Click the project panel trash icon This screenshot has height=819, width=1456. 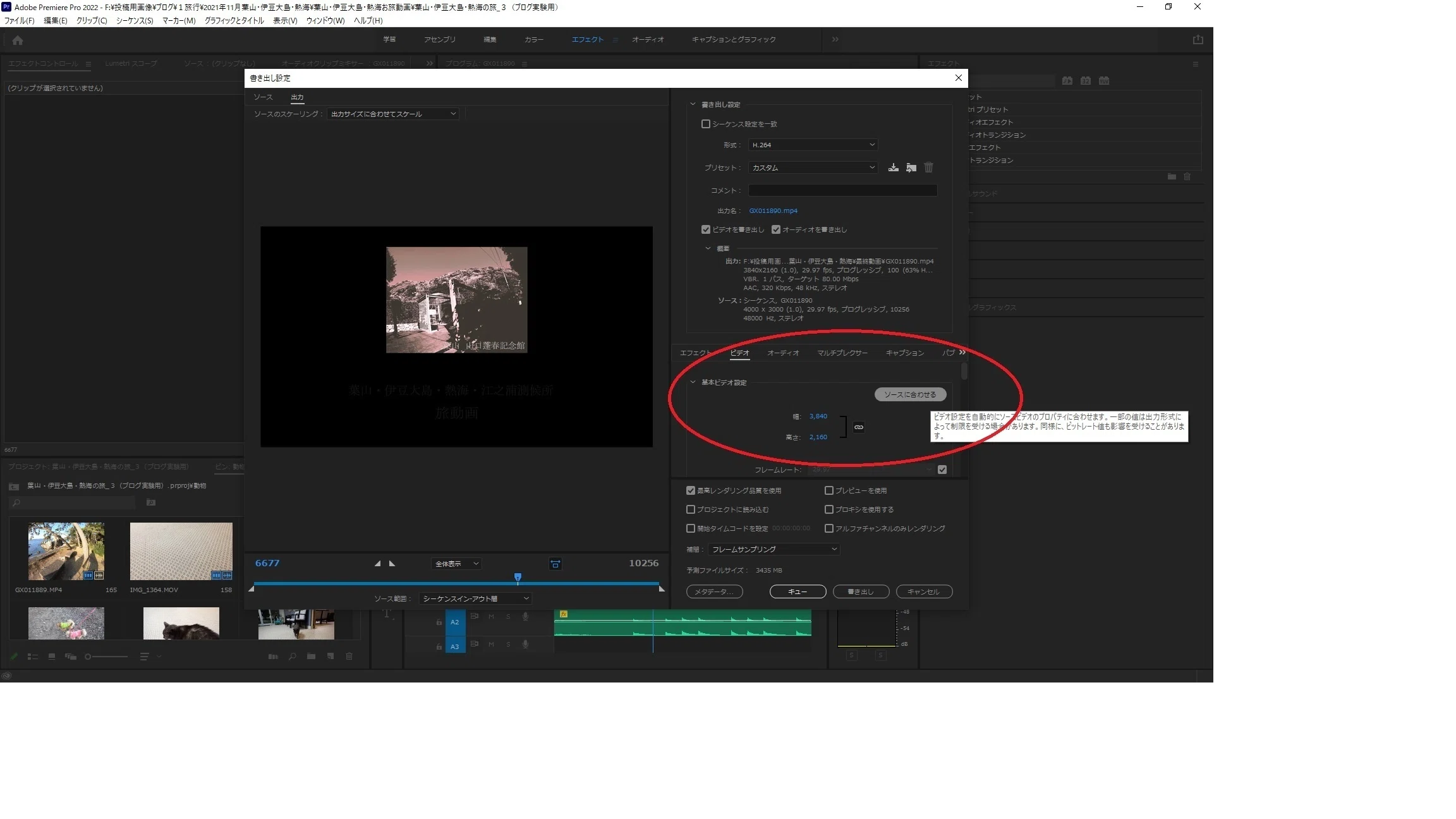tap(349, 657)
